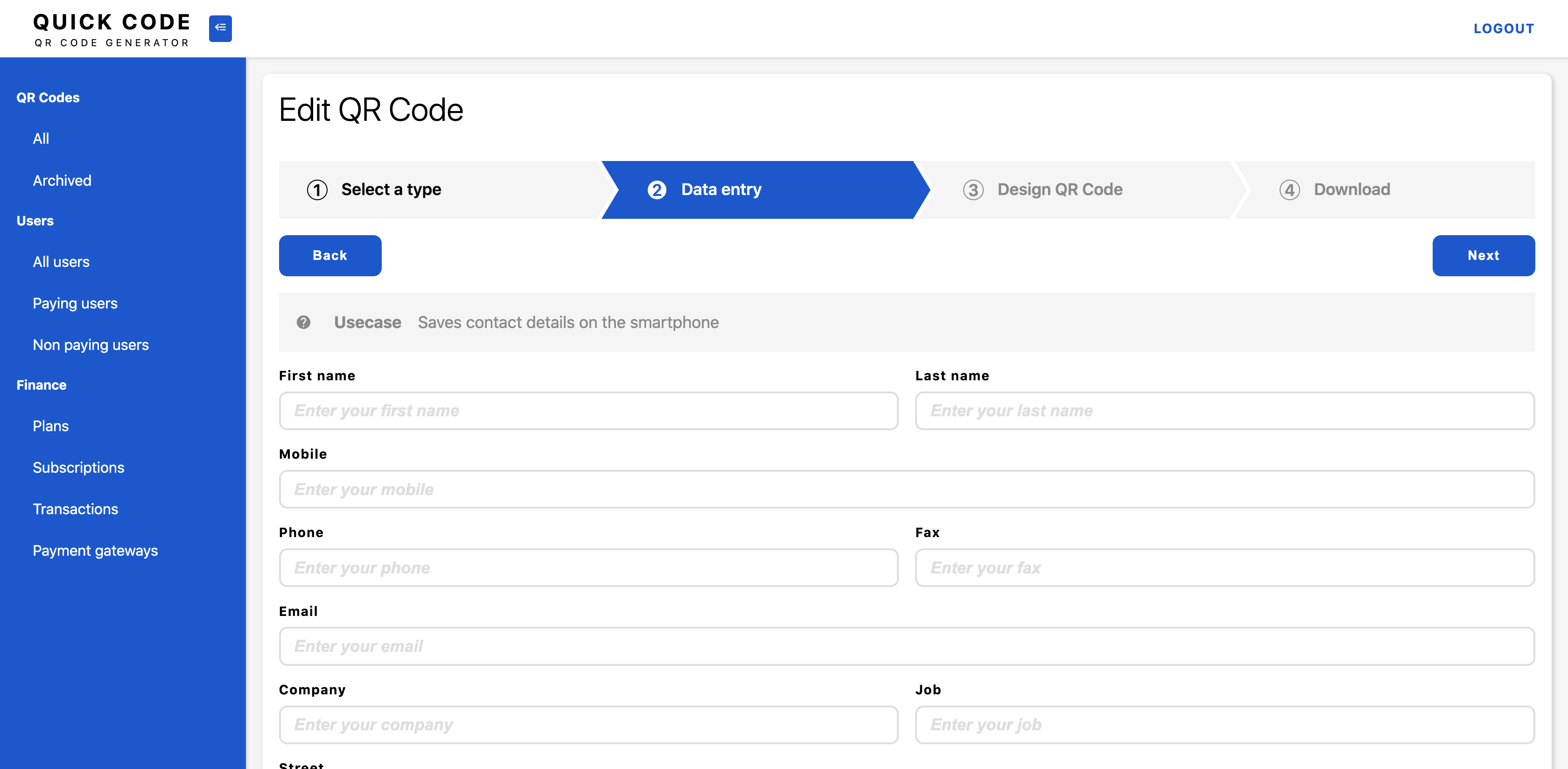Image resolution: width=1568 pixels, height=769 pixels.
Task: Open Non paying users list
Action: (91, 345)
